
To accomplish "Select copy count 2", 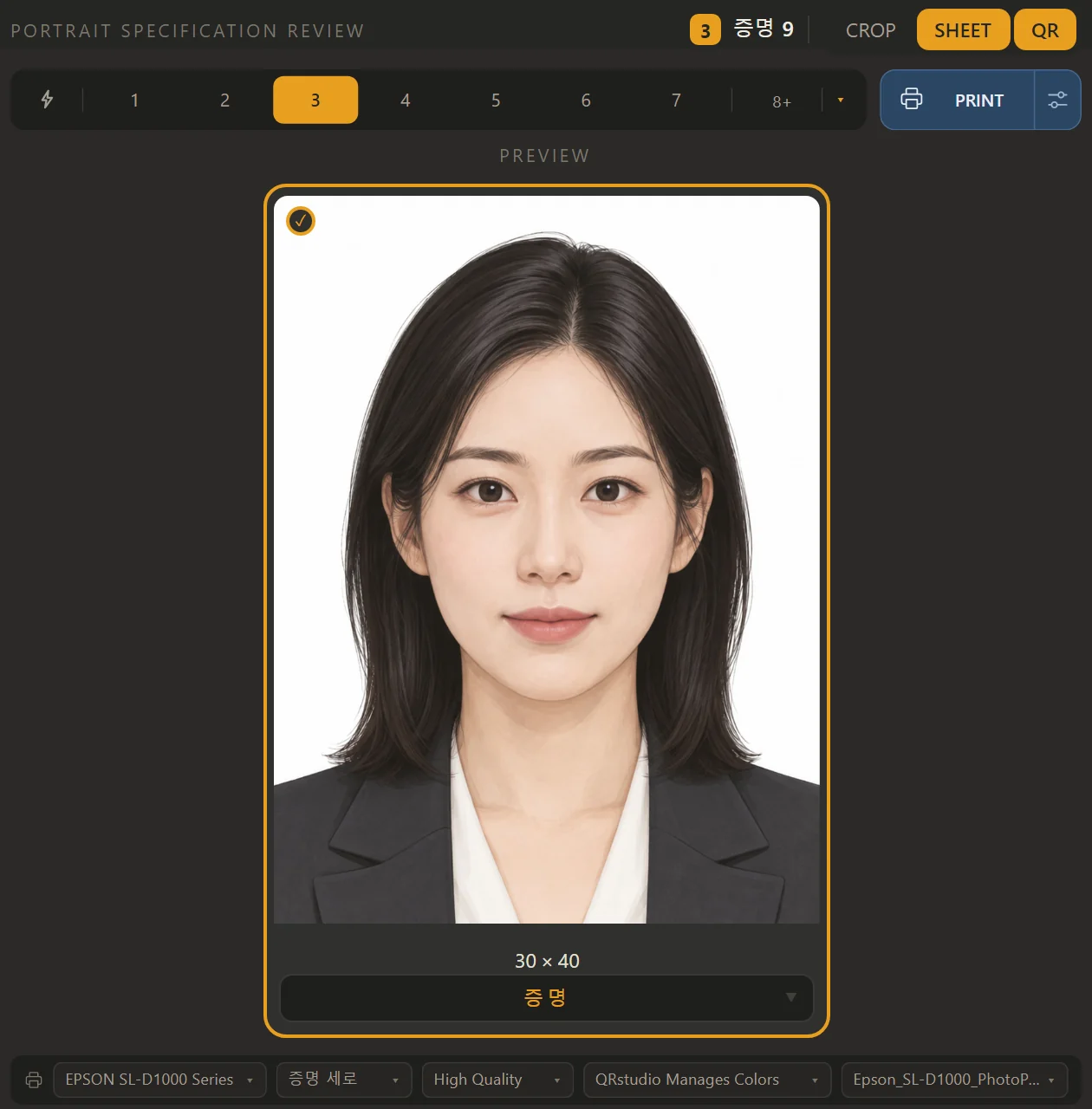I will [x=224, y=100].
